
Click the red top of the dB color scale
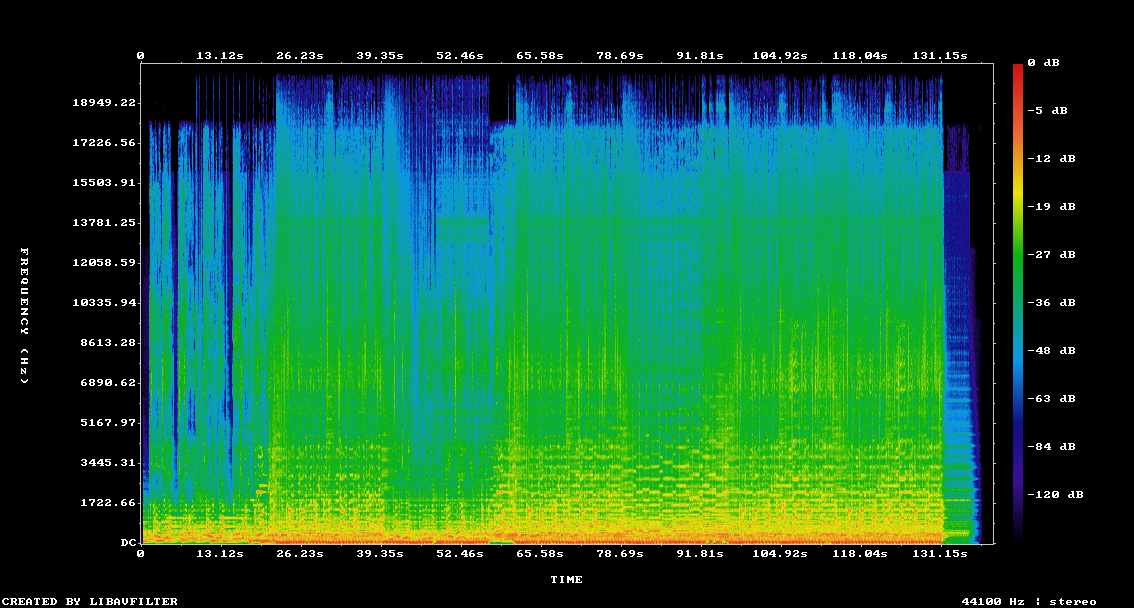(1018, 68)
